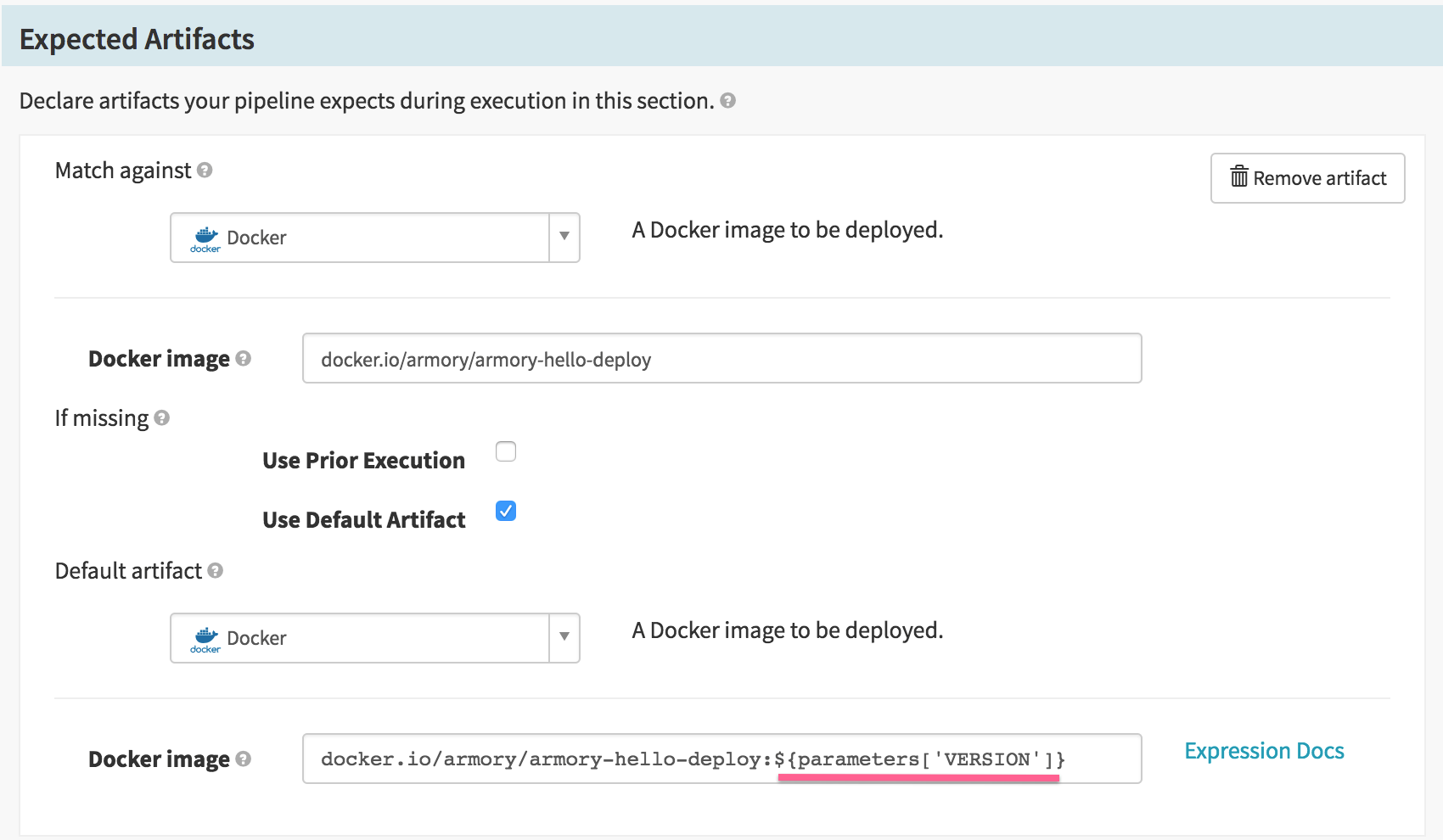Viewport: 1443px width, 840px height.
Task: Click default Docker image field with VERSION expression
Action: (x=721, y=759)
